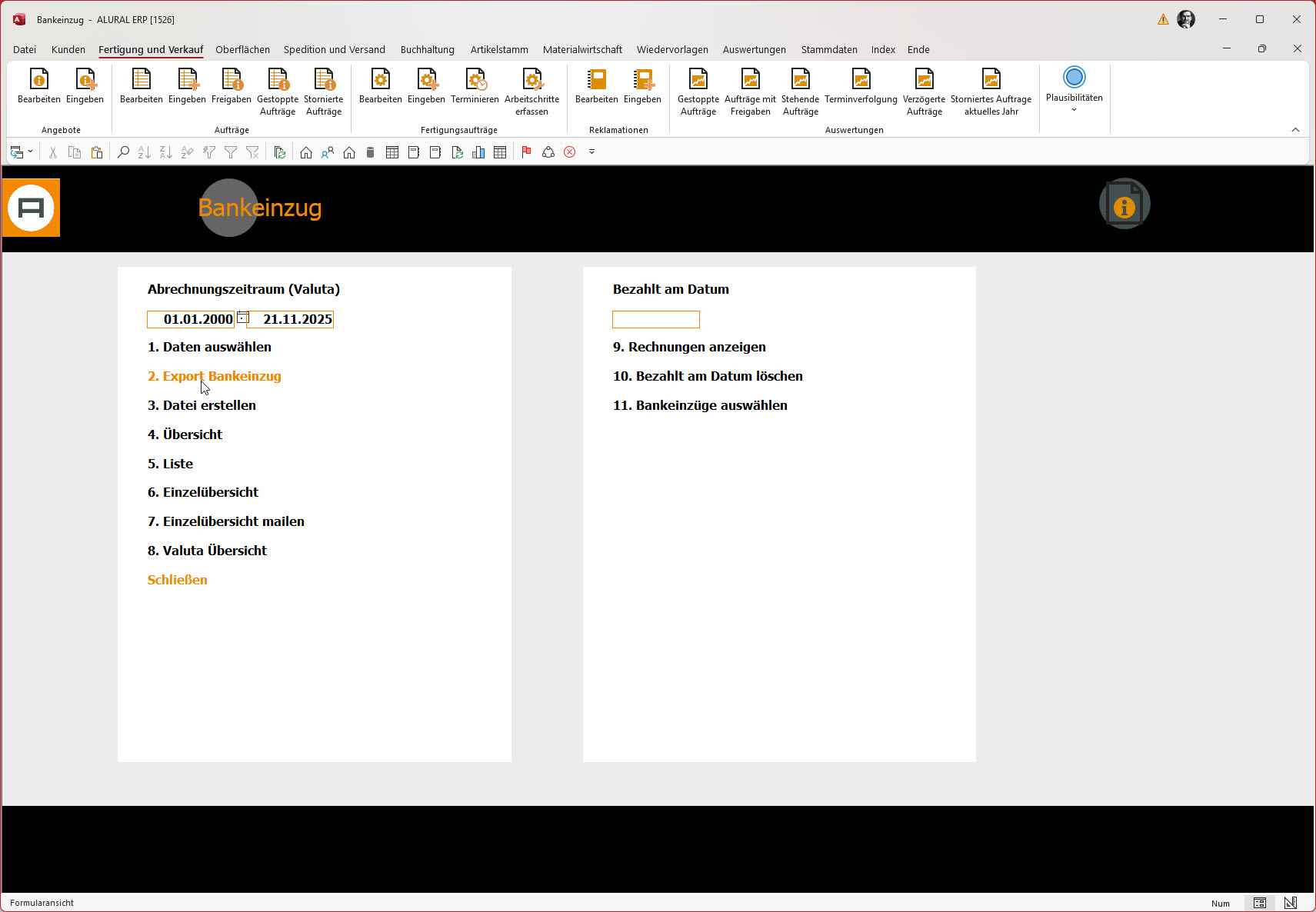Click the Schließen link

[178, 580]
